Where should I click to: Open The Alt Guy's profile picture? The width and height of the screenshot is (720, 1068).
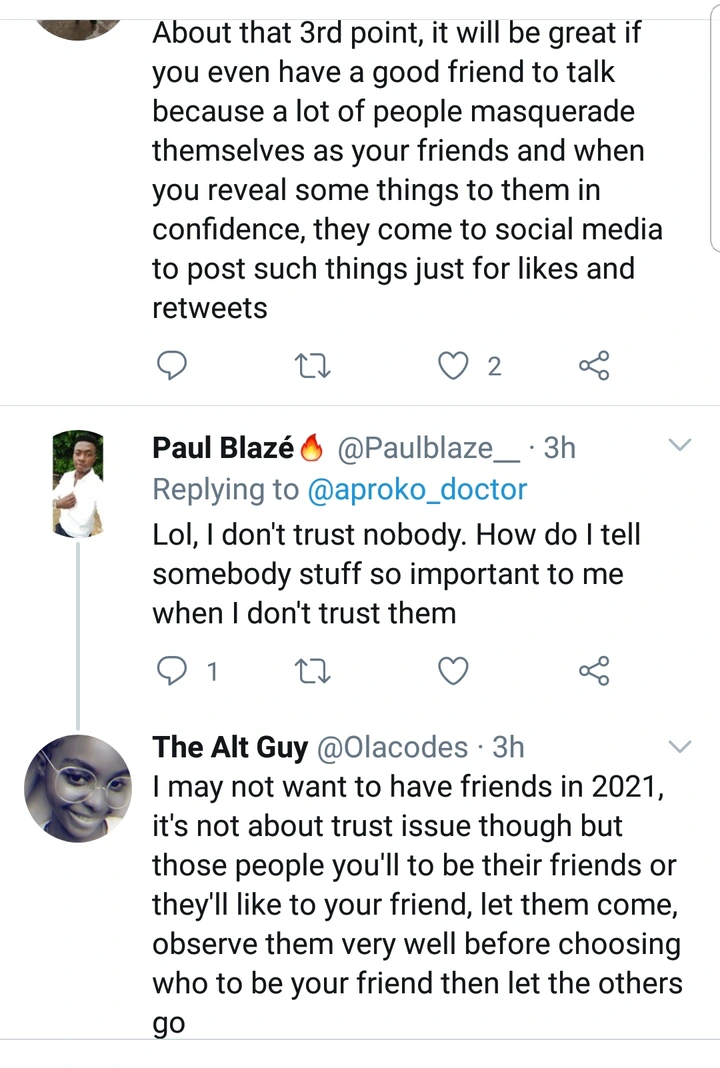tap(84, 787)
